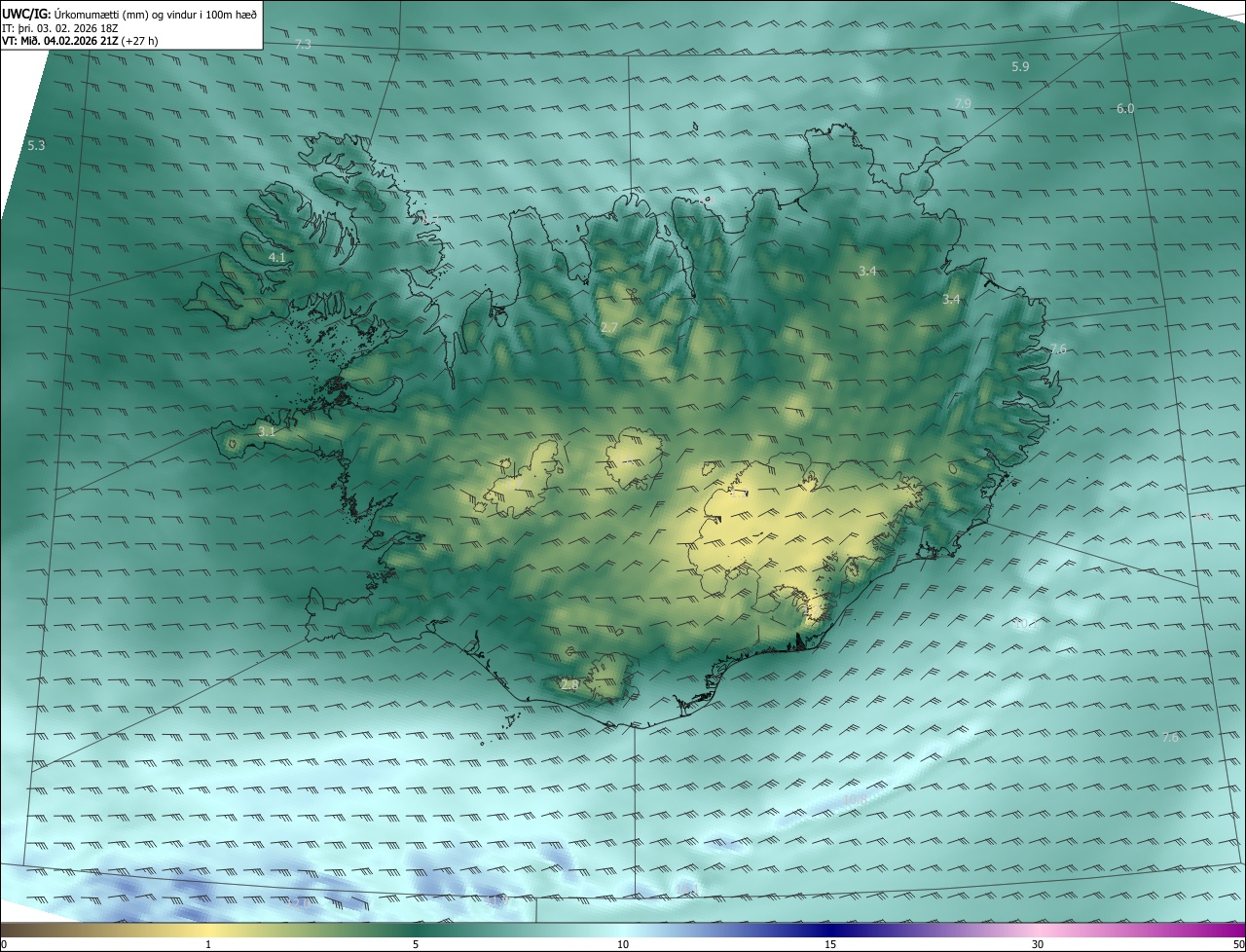The height and width of the screenshot is (952, 1246).
Task: Select the IT þri. 03. 02. 2026 18Z line
Action: pos(60,28)
